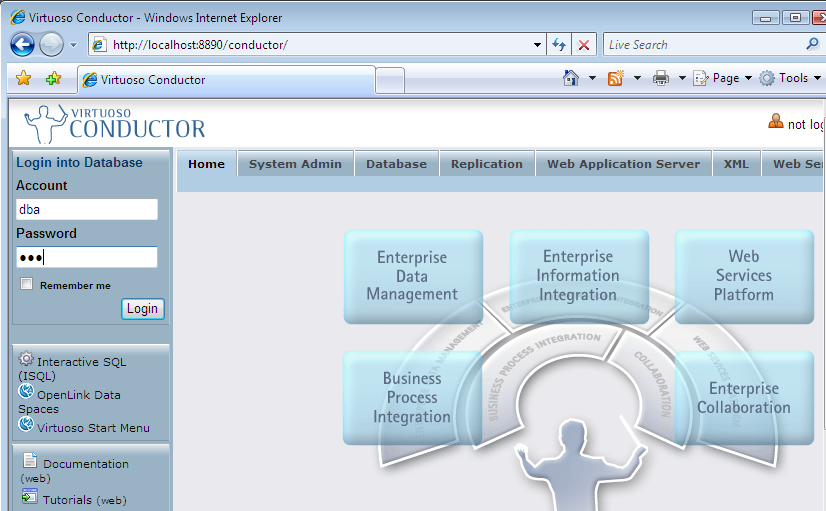Image resolution: width=826 pixels, height=511 pixels.
Task: Open the Tools menu dropdown
Action: pos(792,78)
